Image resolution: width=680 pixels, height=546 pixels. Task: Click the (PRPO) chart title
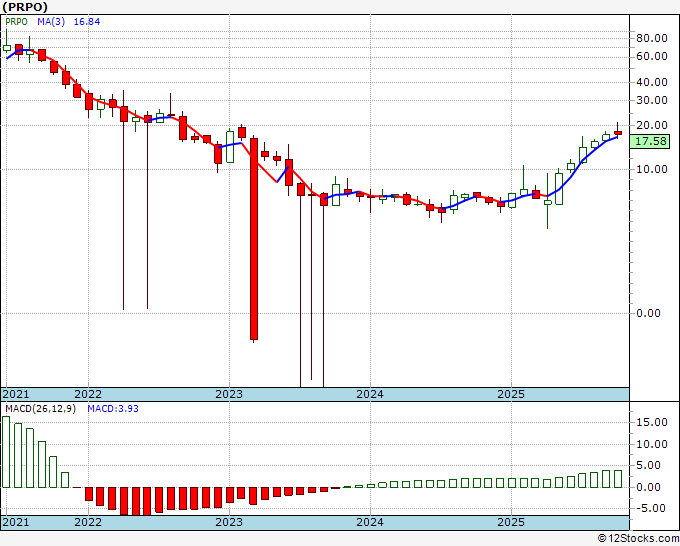click(x=25, y=7)
